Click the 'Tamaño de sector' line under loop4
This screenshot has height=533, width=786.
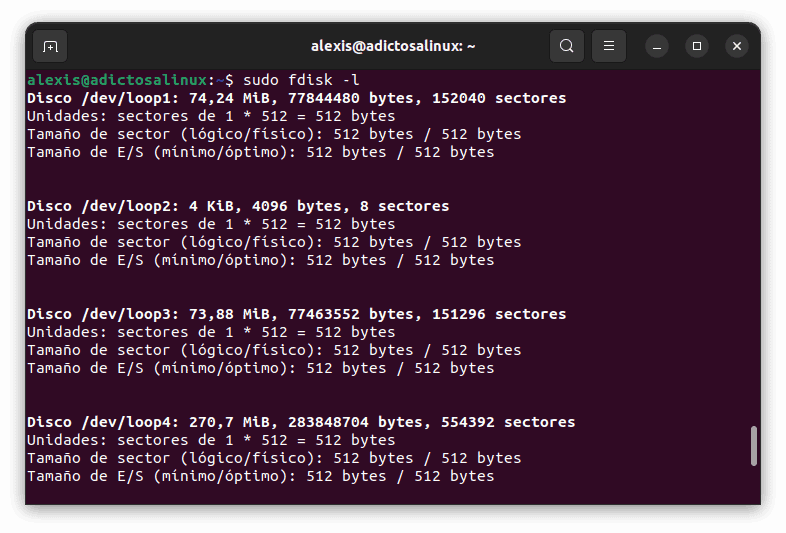273,458
